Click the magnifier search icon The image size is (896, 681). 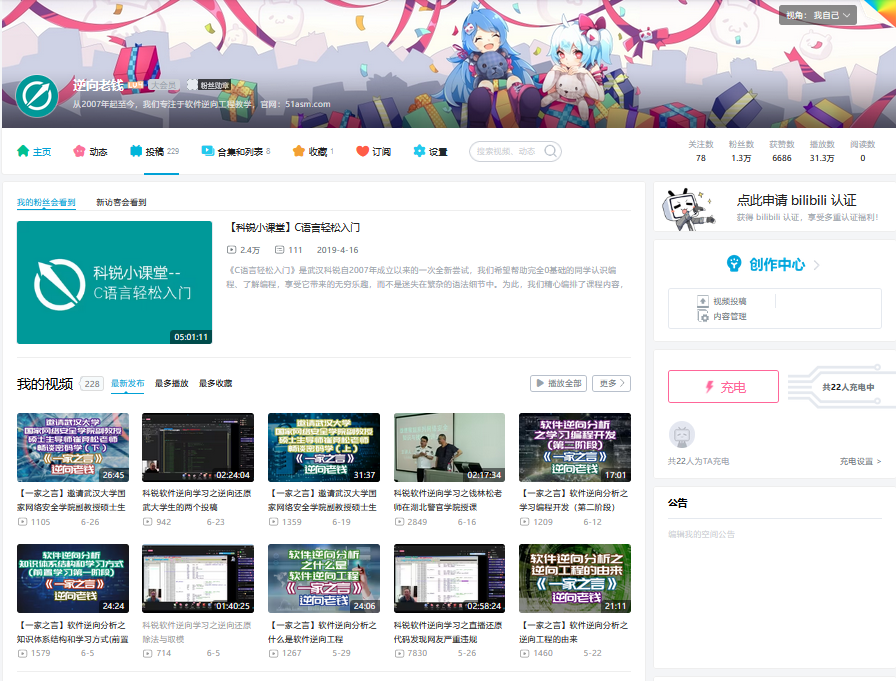pos(550,151)
